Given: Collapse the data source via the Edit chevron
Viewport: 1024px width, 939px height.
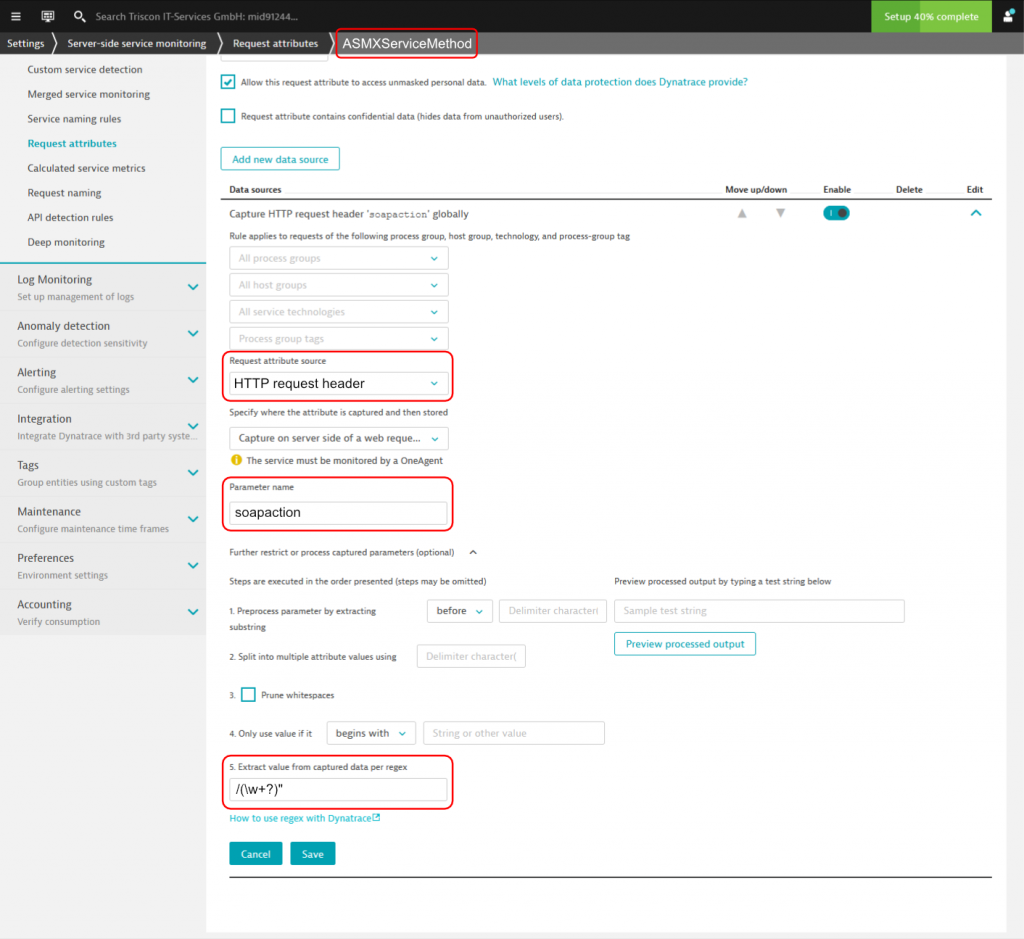Looking at the screenshot, I should click(975, 212).
